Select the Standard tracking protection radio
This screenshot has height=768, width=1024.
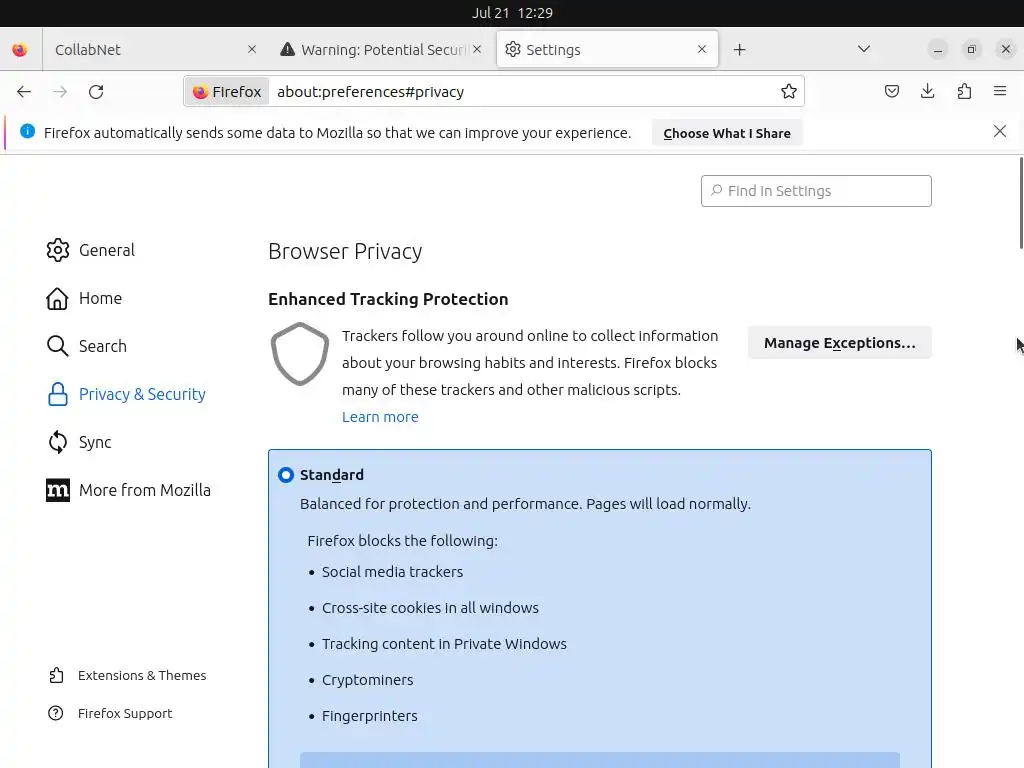coord(287,475)
